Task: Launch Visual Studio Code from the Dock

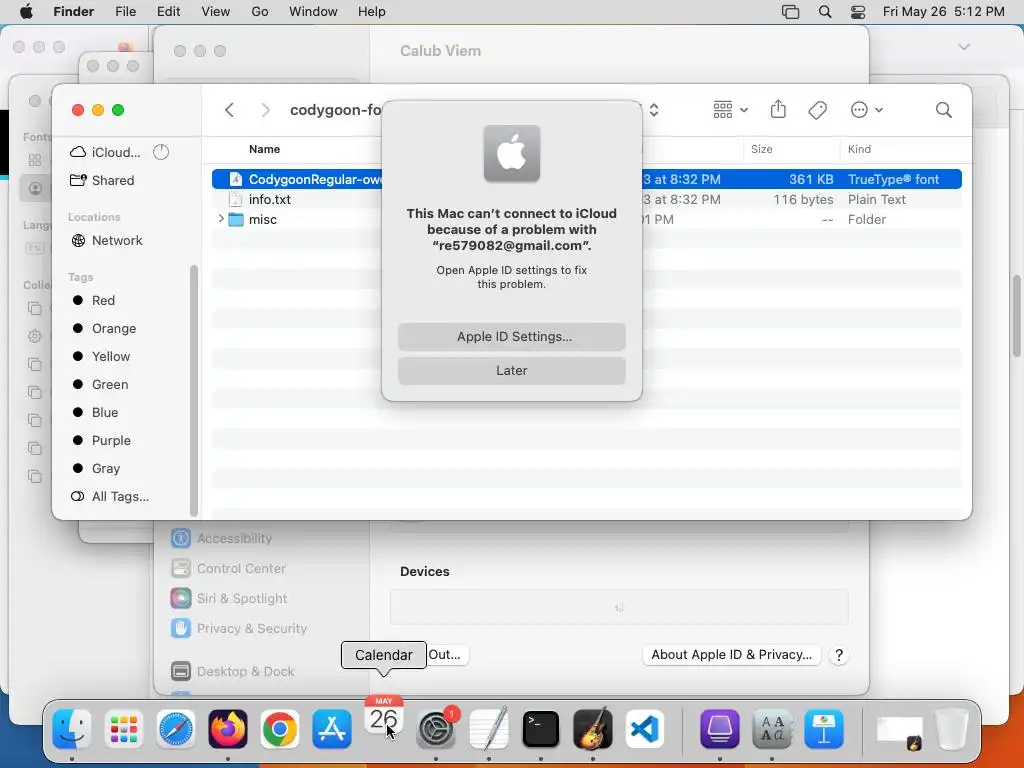Action: click(645, 729)
